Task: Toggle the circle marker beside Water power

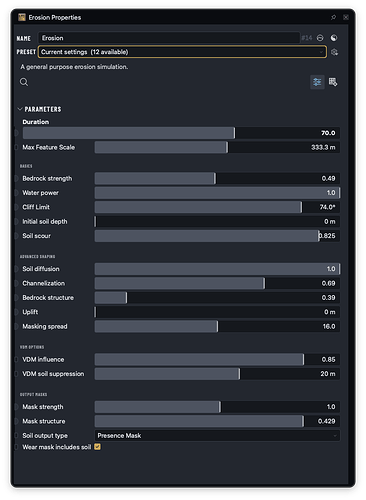Action: click(x=16, y=193)
